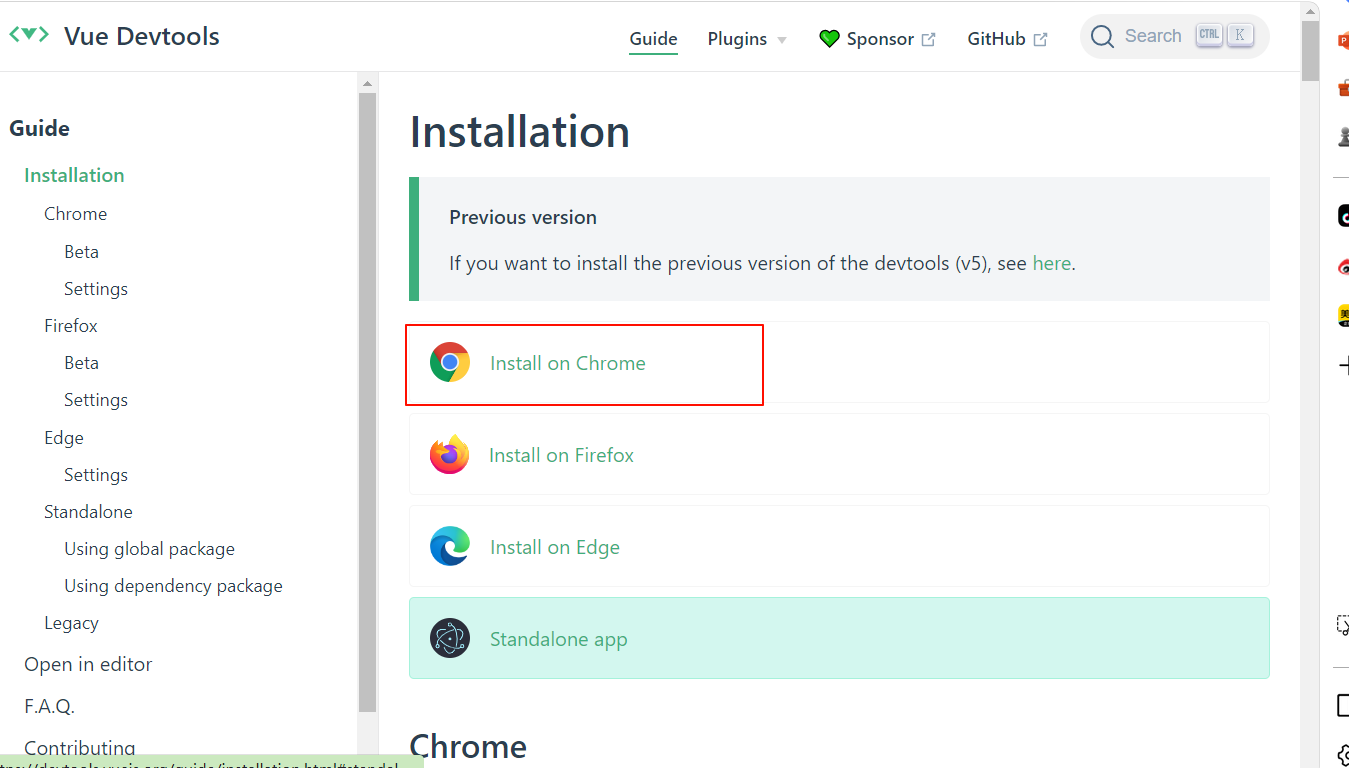Click the magnifying glass search icon

(1102, 37)
